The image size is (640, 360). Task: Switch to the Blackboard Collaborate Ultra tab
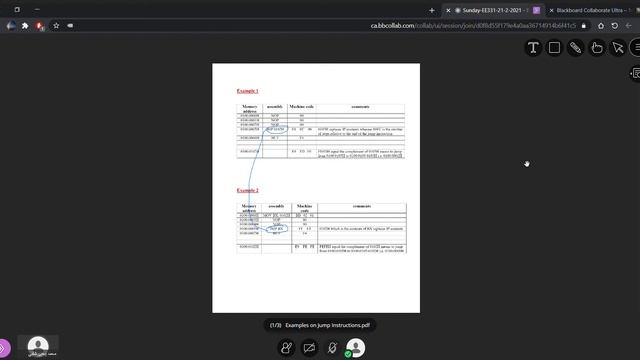coord(593,10)
